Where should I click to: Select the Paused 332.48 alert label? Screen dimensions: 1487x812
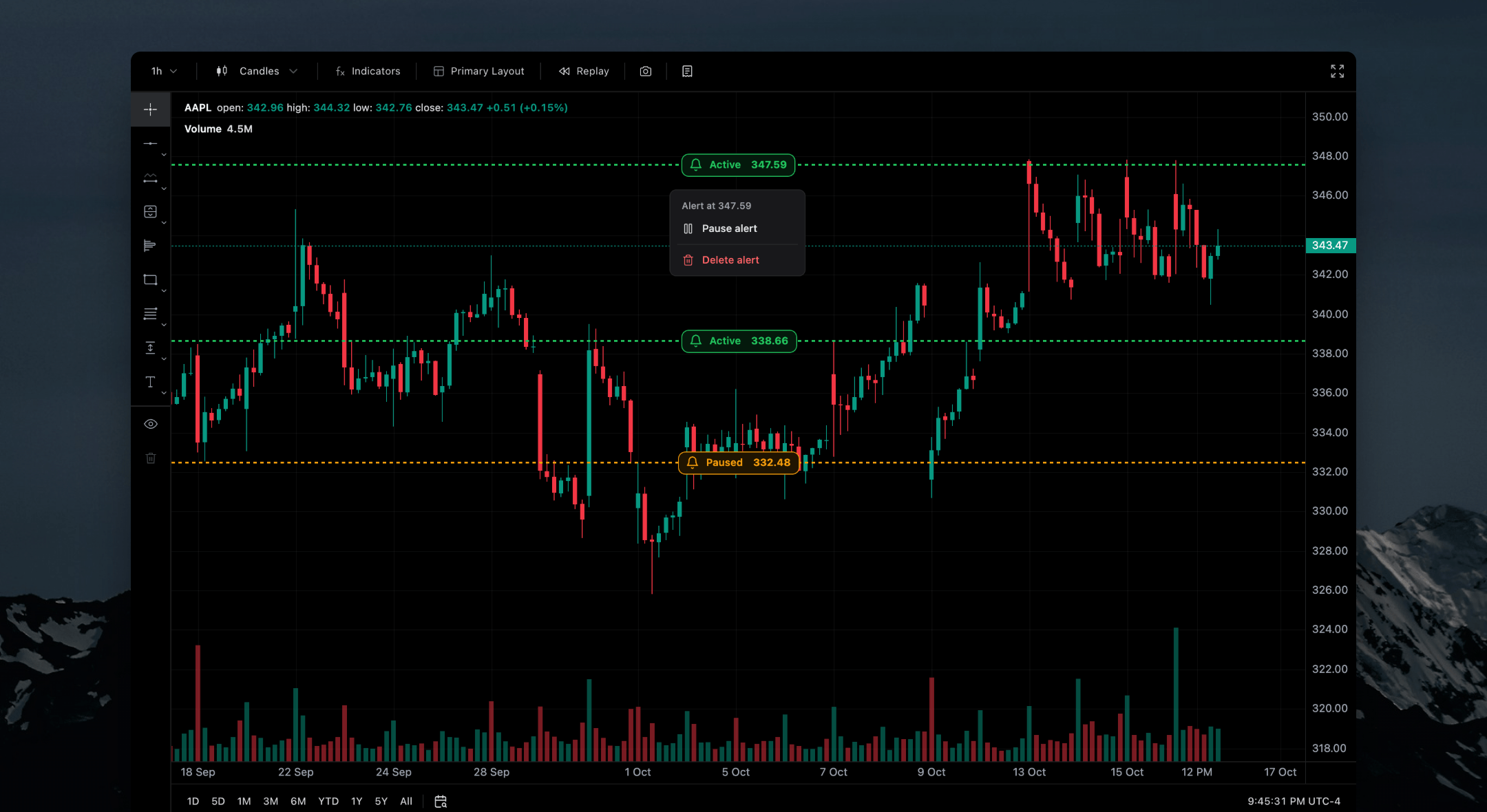coord(739,463)
